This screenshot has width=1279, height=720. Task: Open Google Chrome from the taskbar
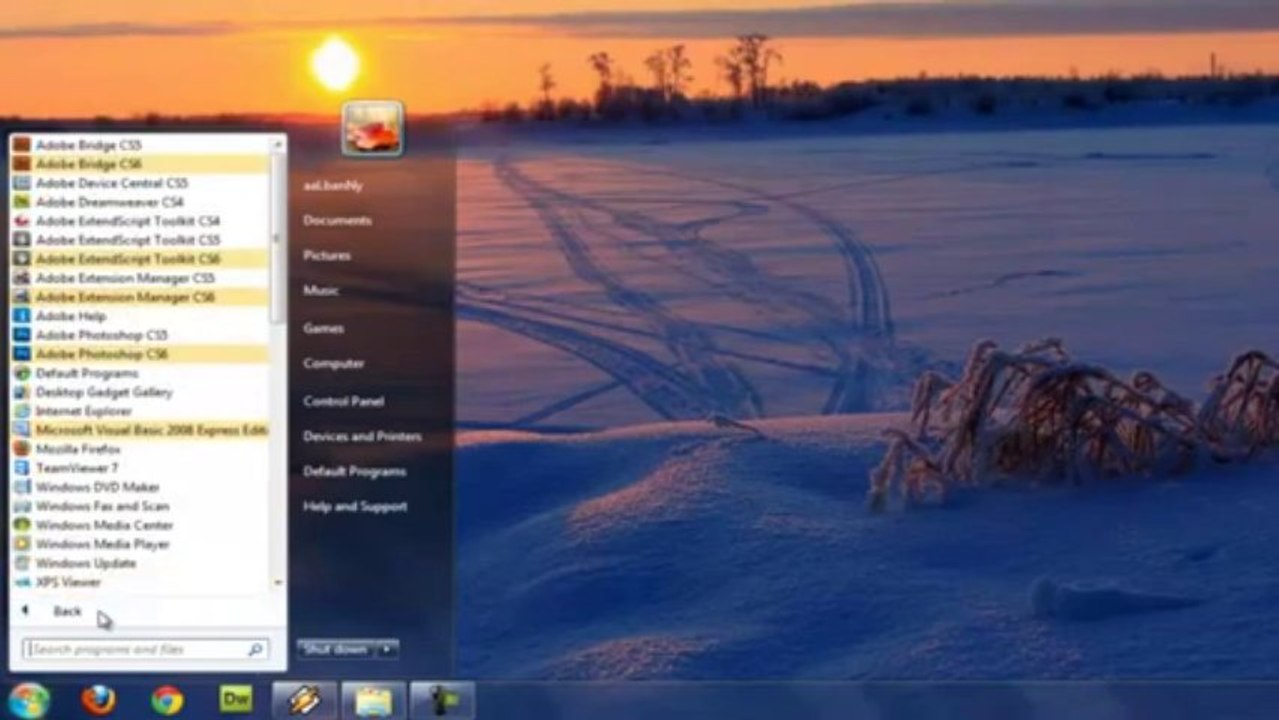click(167, 700)
